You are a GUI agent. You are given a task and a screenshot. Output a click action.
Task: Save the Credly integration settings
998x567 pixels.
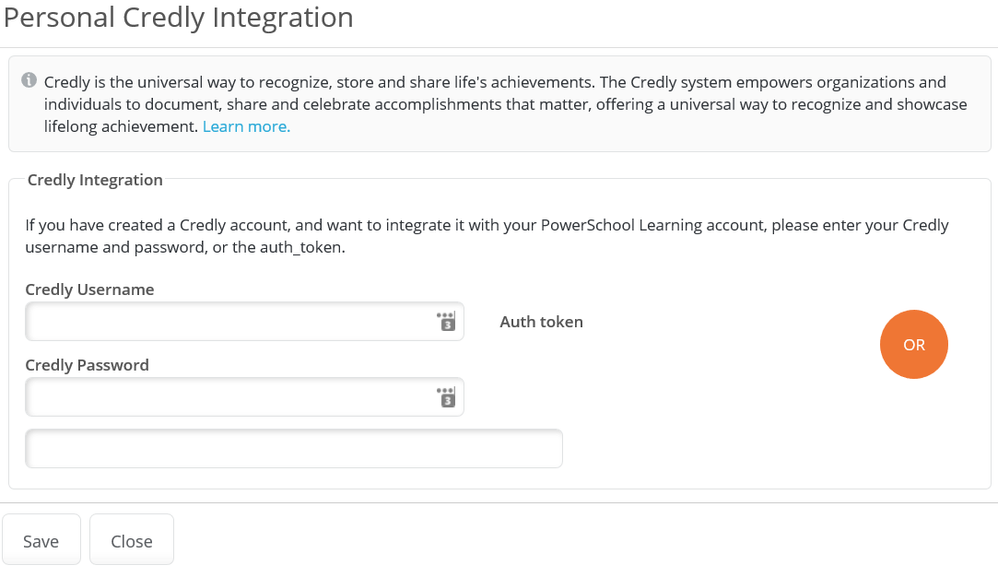click(41, 540)
